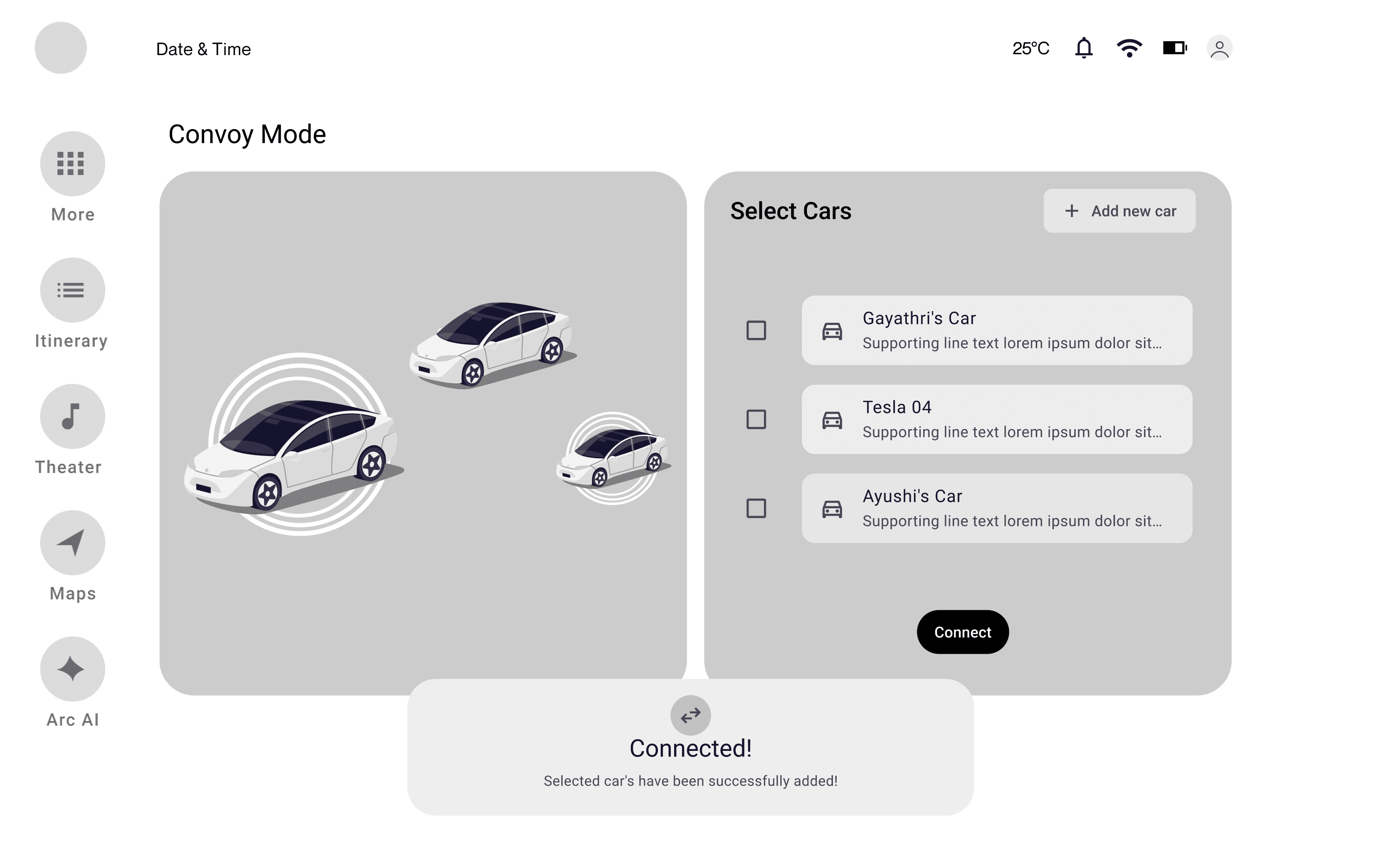Click the Connect button
1389x868 pixels.
point(963,632)
